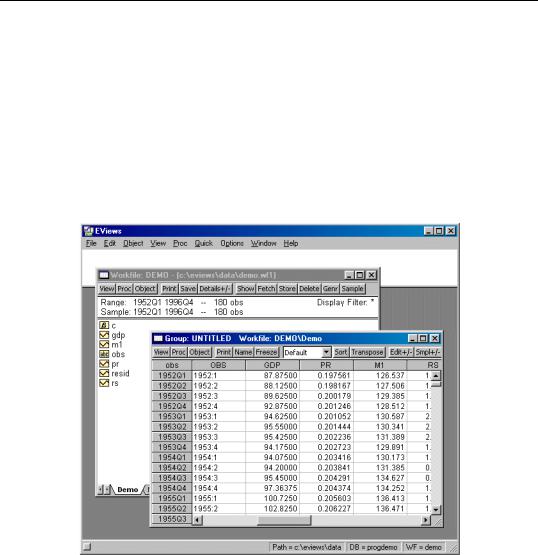The height and width of the screenshot is (555, 538).
Task: Click Delete in the Workfile toolbar
Action: click(x=309, y=289)
